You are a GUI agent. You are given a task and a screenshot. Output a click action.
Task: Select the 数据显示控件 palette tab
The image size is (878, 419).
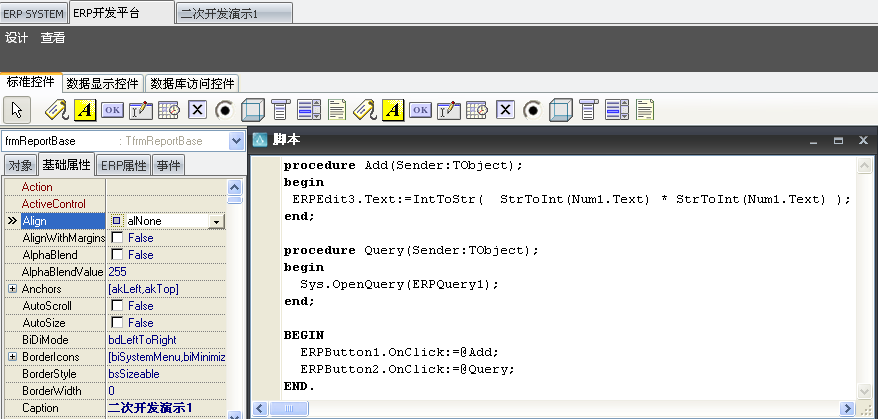click(102, 84)
